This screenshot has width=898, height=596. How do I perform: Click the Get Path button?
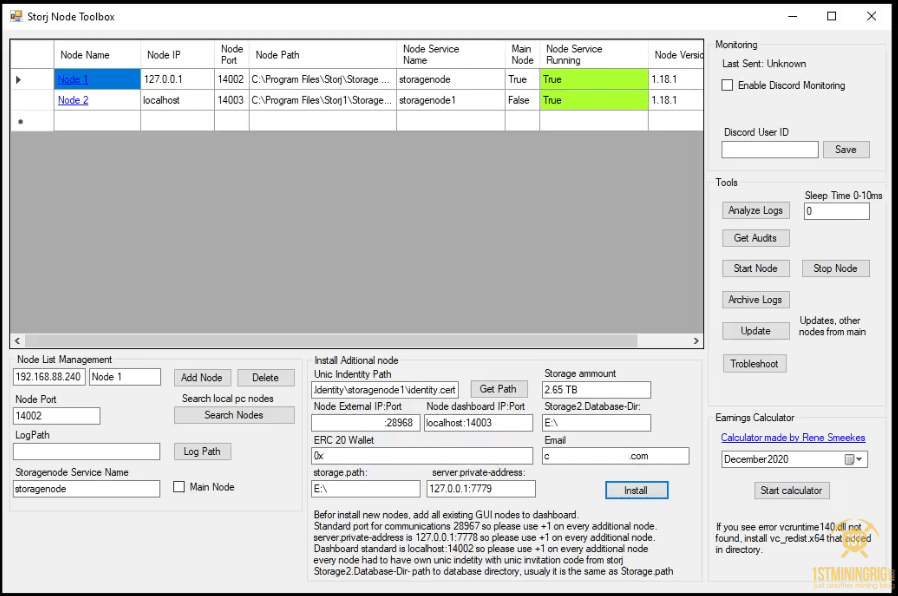(498, 389)
